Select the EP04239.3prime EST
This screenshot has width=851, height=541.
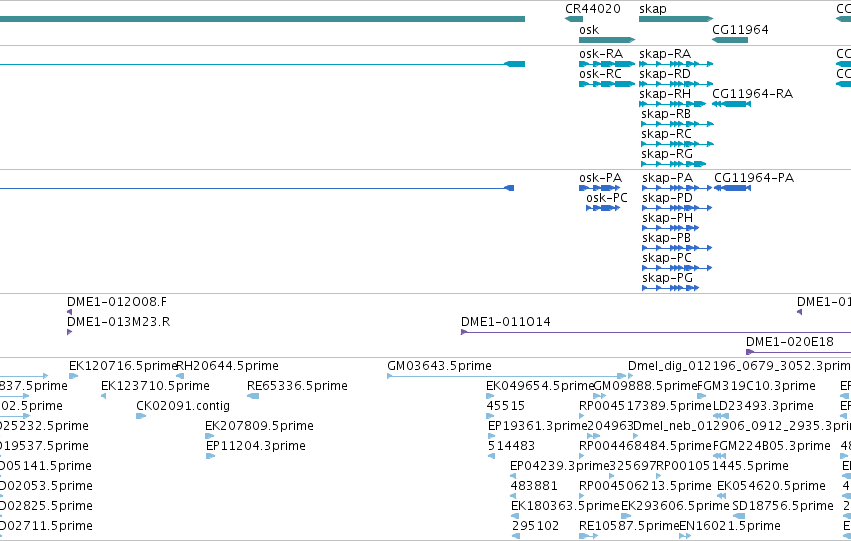coord(513,476)
